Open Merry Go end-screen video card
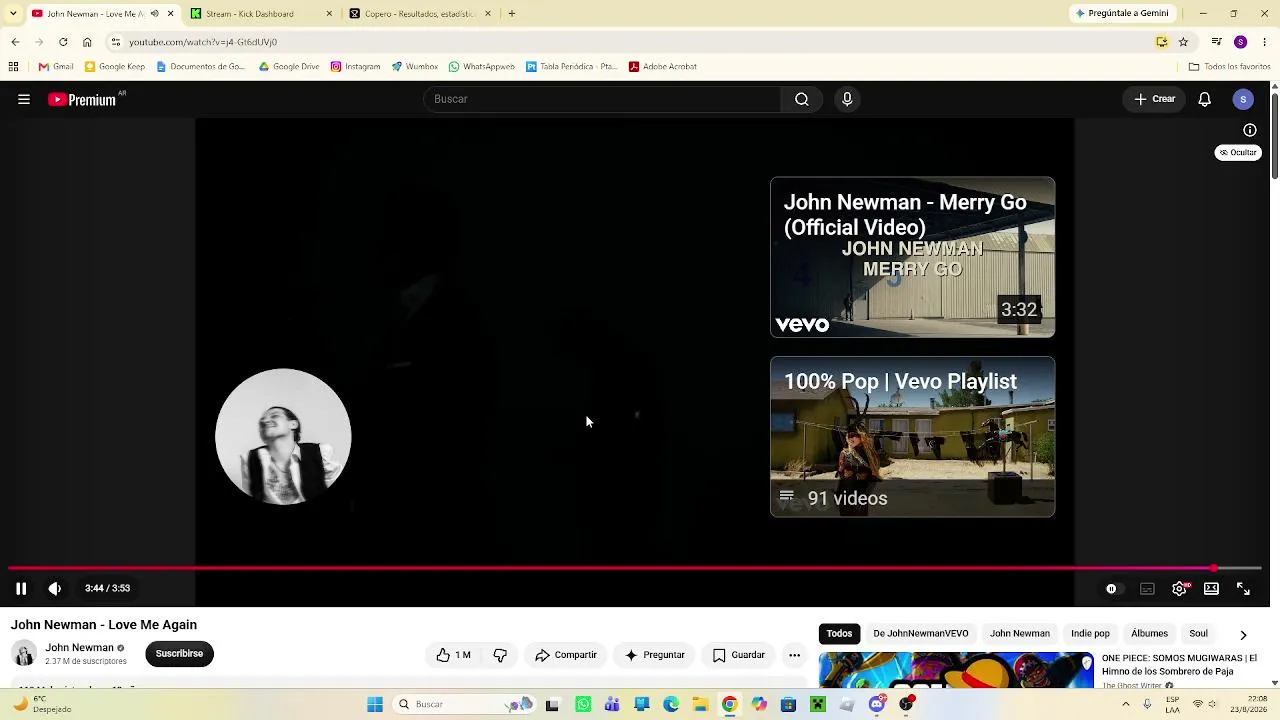Screen dimensions: 1280x720 point(912,257)
